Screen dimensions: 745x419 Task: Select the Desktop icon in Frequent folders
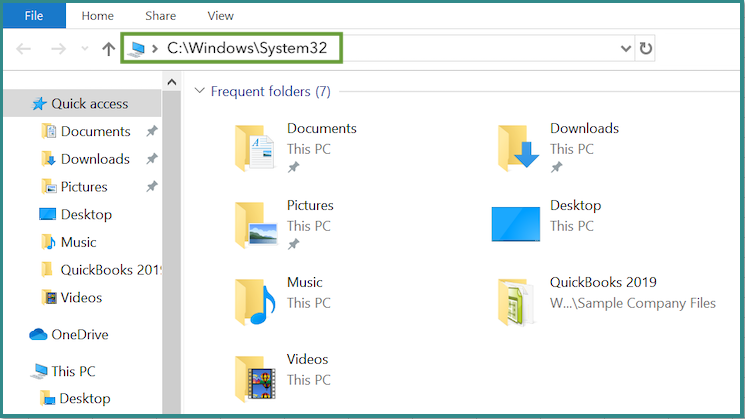516,224
